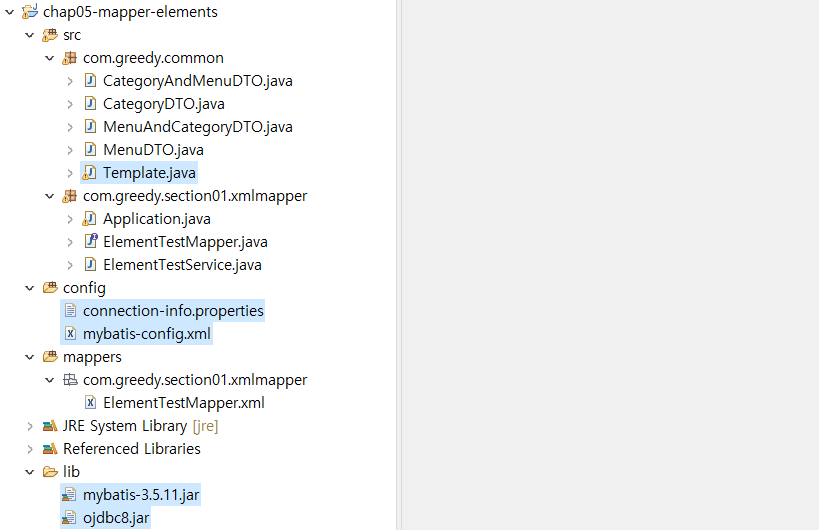Image resolution: width=819 pixels, height=530 pixels.
Task: Select the com.greedy.common label
Action: pos(153,58)
